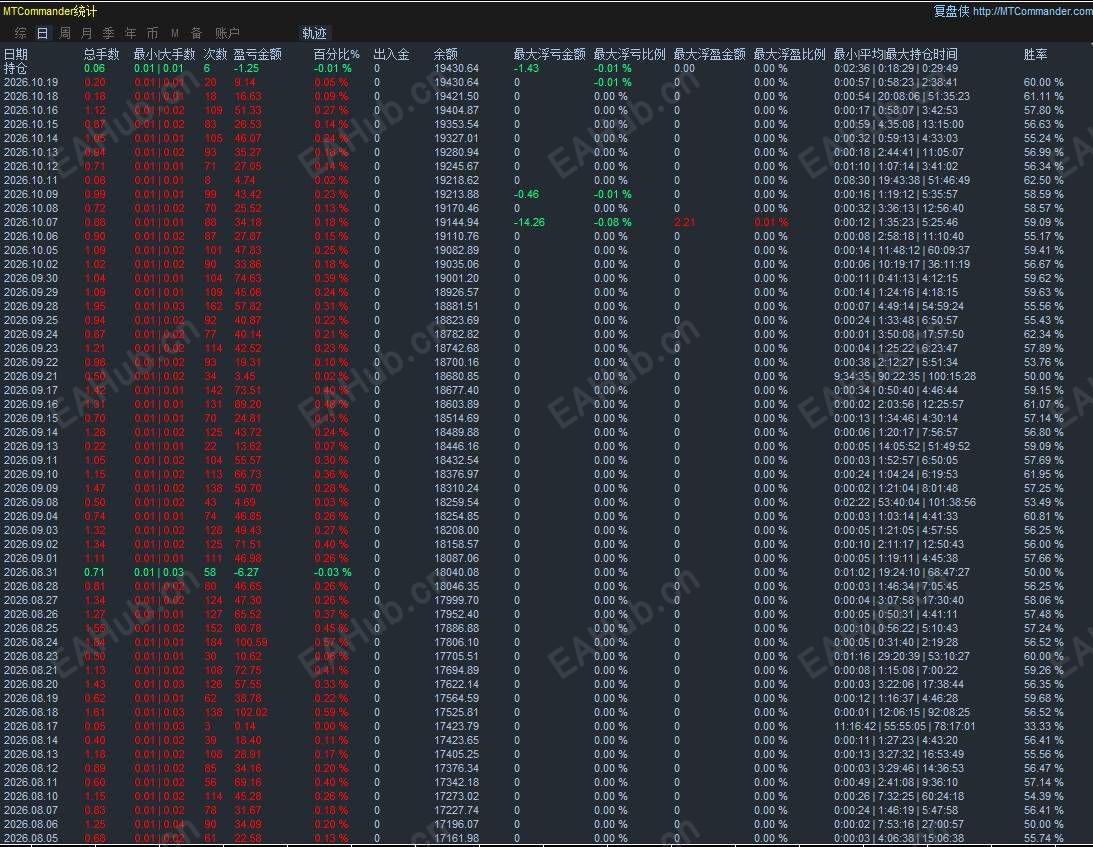Image resolution: width=1093 pixels, height=847 pixels.
Task: Select the 持仓 row label
Action: [x=16, y=68]
